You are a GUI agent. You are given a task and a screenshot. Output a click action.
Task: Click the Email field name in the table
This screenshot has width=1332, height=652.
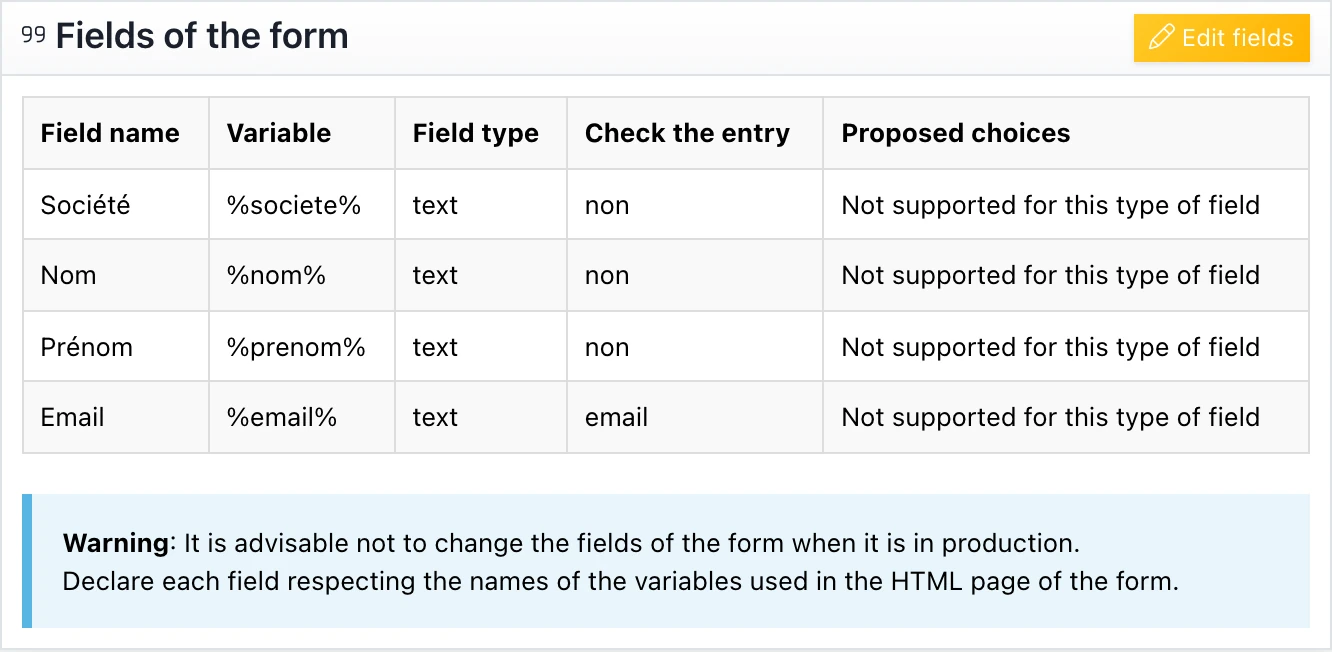click(x=72, y=417)
